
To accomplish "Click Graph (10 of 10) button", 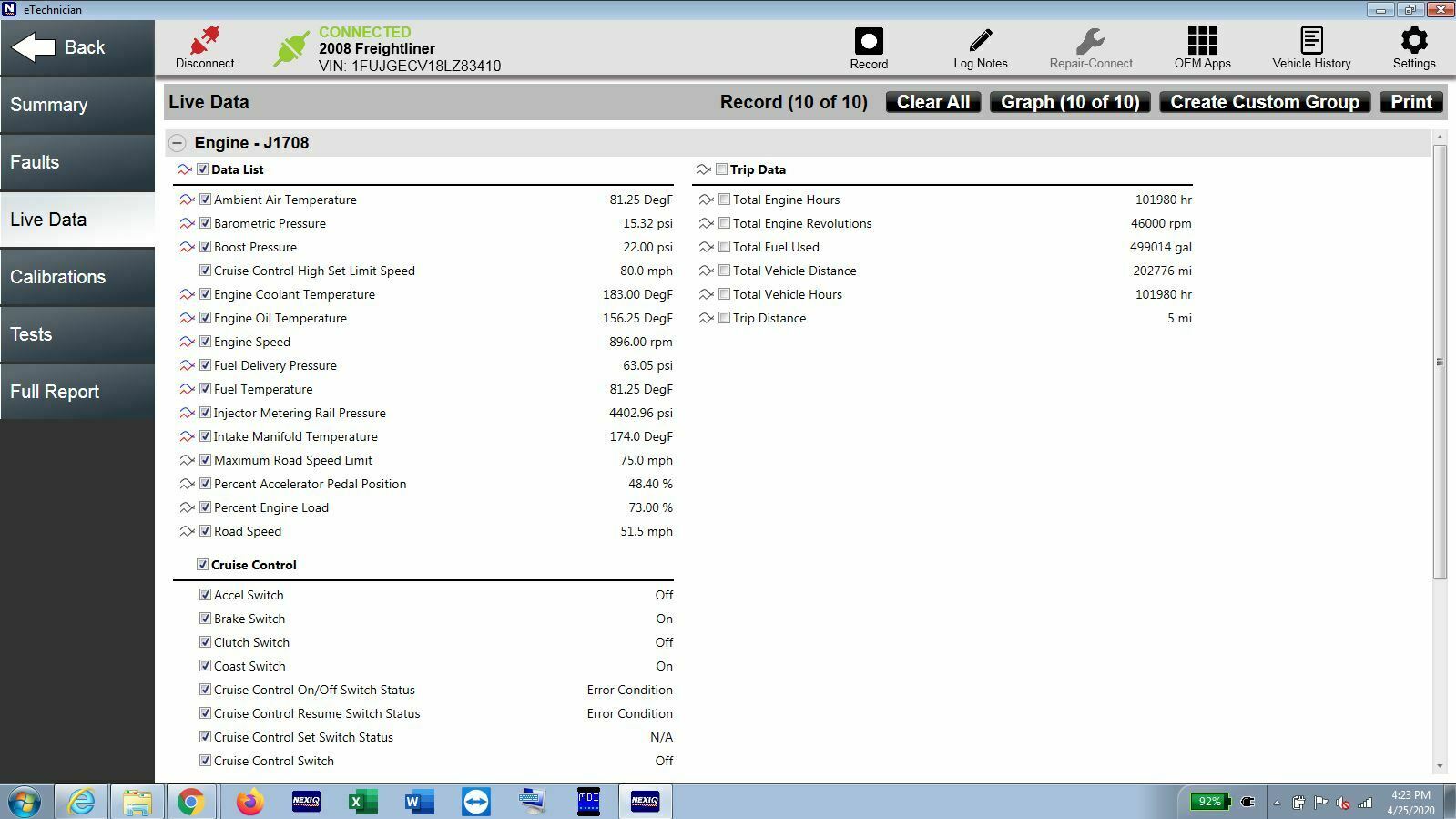I will tap(1070, 102).
